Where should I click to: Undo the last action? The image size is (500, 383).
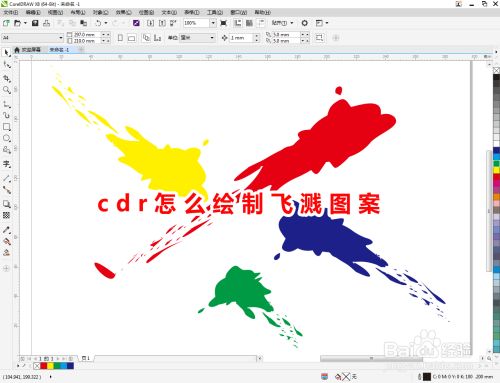point(98,23)
